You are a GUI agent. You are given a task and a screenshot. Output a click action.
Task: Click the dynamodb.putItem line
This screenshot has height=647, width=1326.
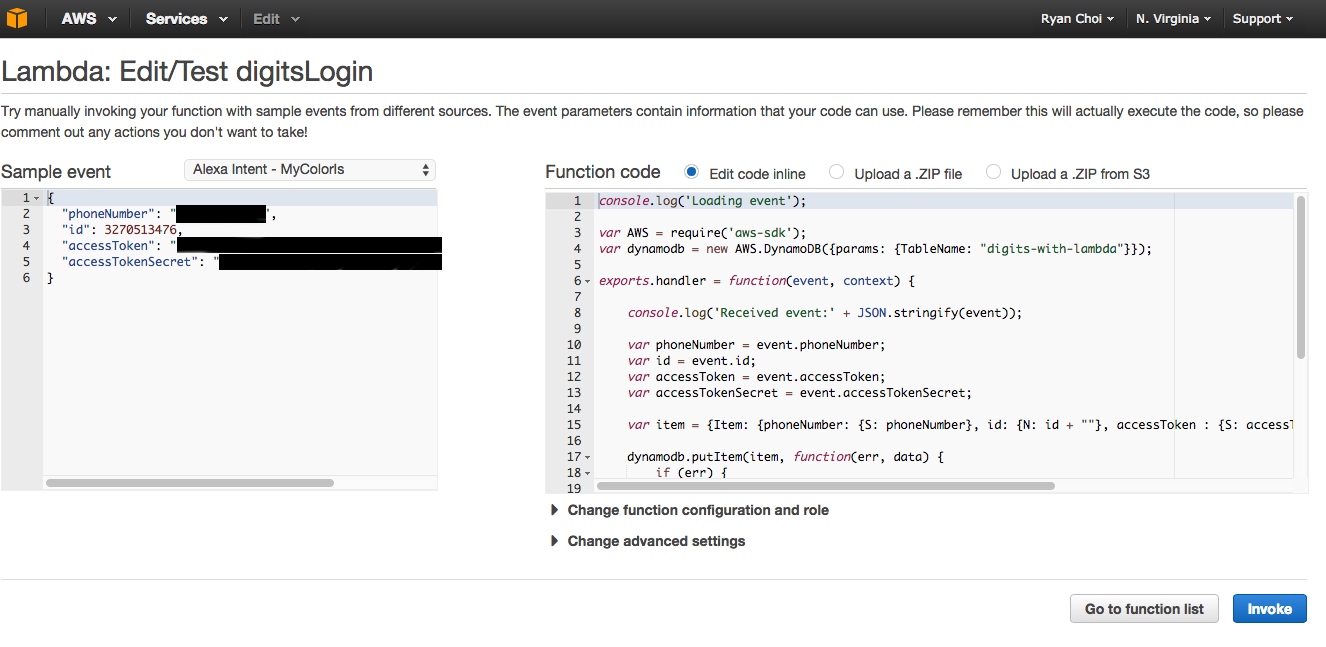786,457
